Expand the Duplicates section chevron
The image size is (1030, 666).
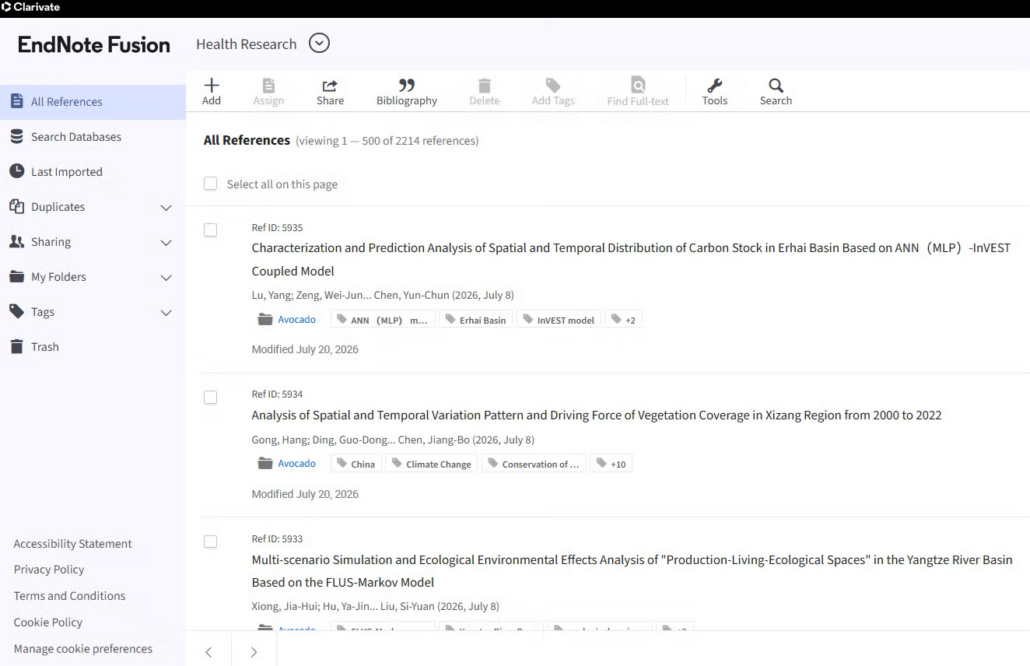(x=166, y=208)
